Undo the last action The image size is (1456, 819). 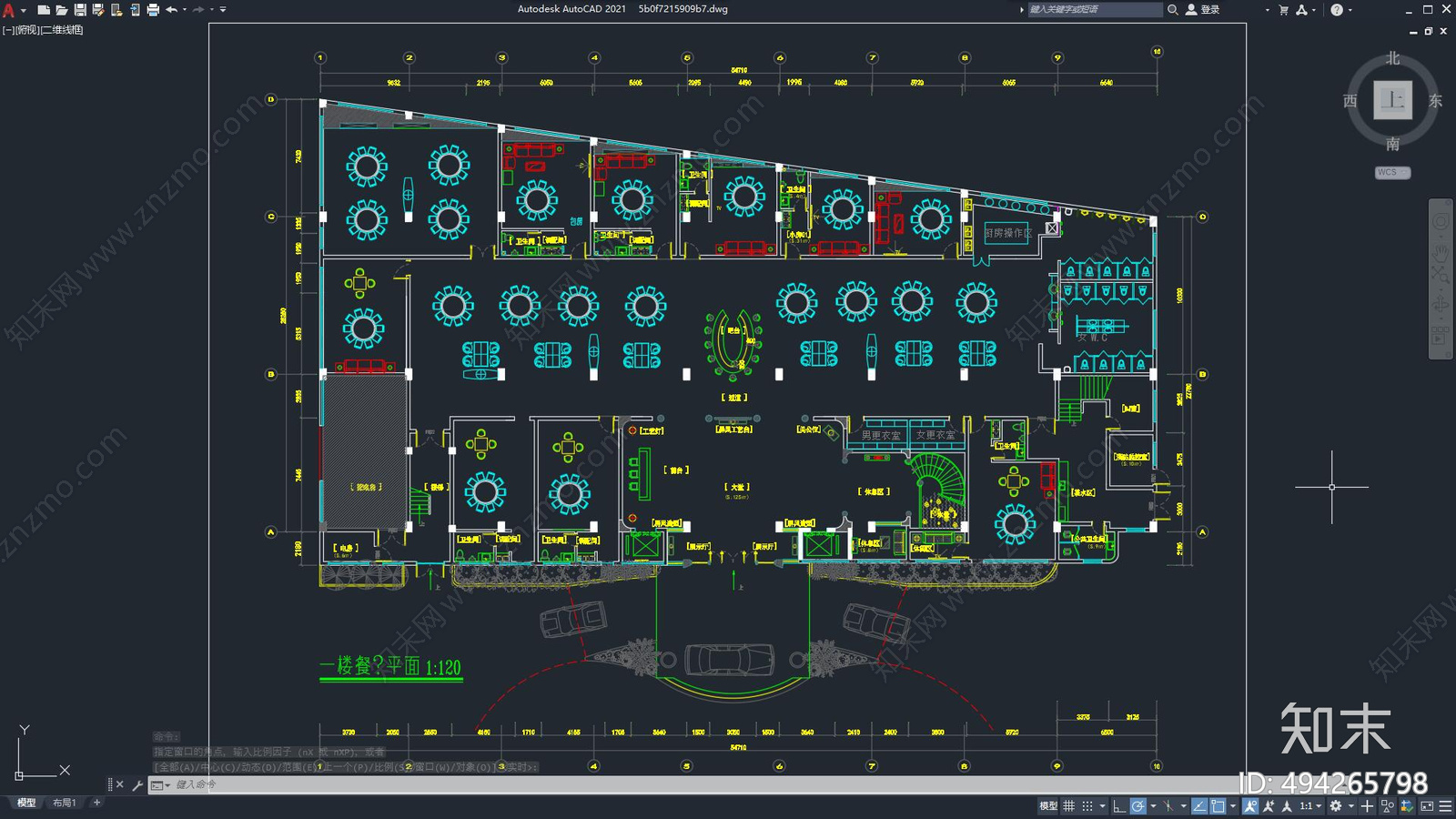[x=171, y=10]
